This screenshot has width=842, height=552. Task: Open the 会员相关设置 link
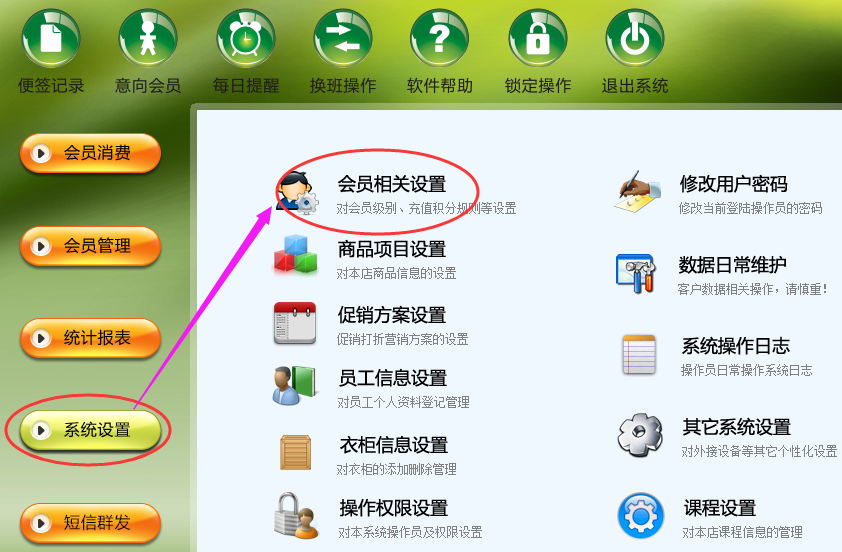click(x=391, y=184)
